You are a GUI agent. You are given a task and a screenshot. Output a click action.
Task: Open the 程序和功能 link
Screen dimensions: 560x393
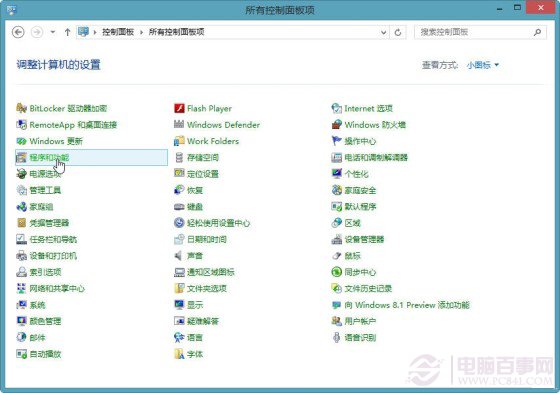tap(49, 158)
